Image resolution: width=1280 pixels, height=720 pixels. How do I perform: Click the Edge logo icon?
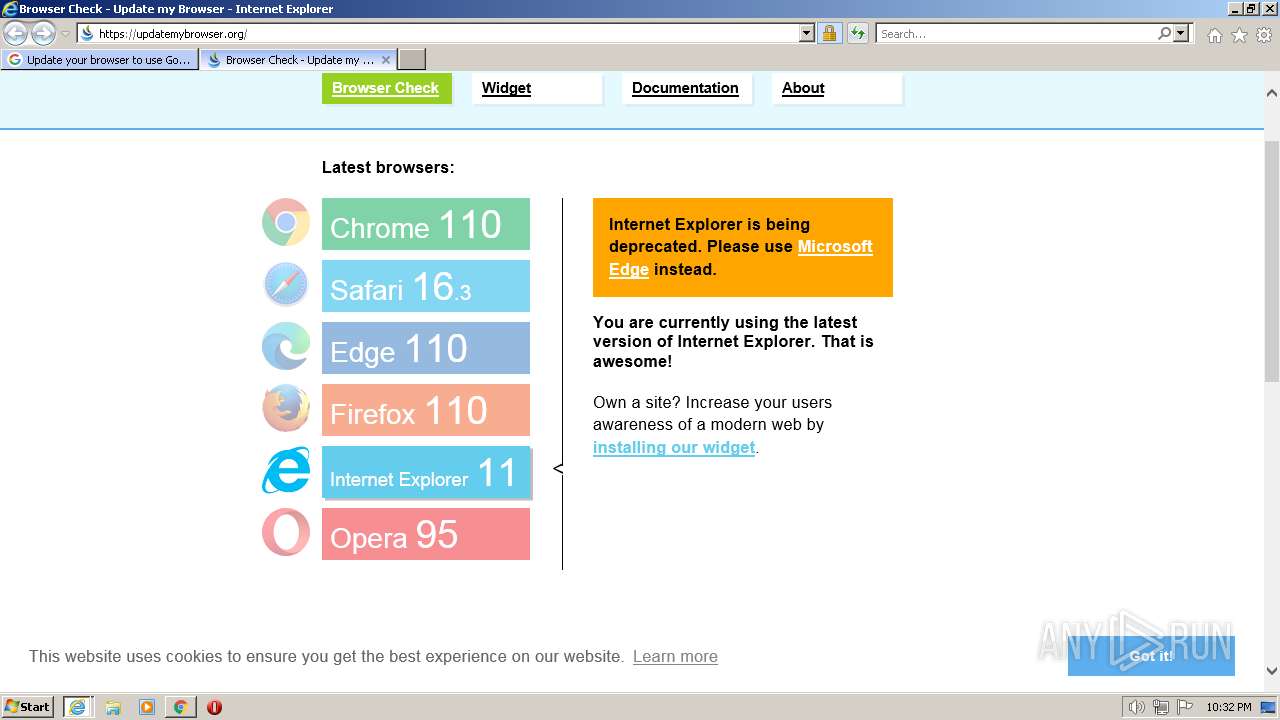coord(286,347)
